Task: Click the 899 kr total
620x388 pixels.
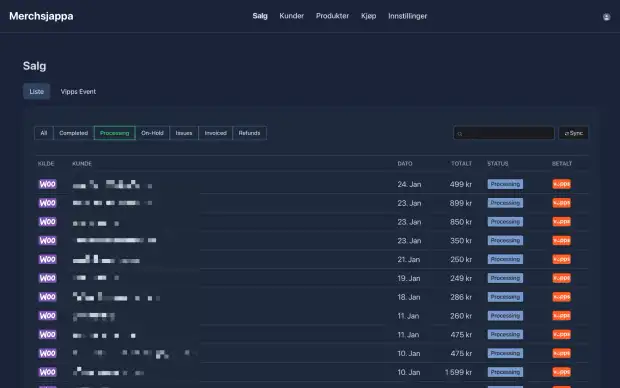Action: click(461, 203)
